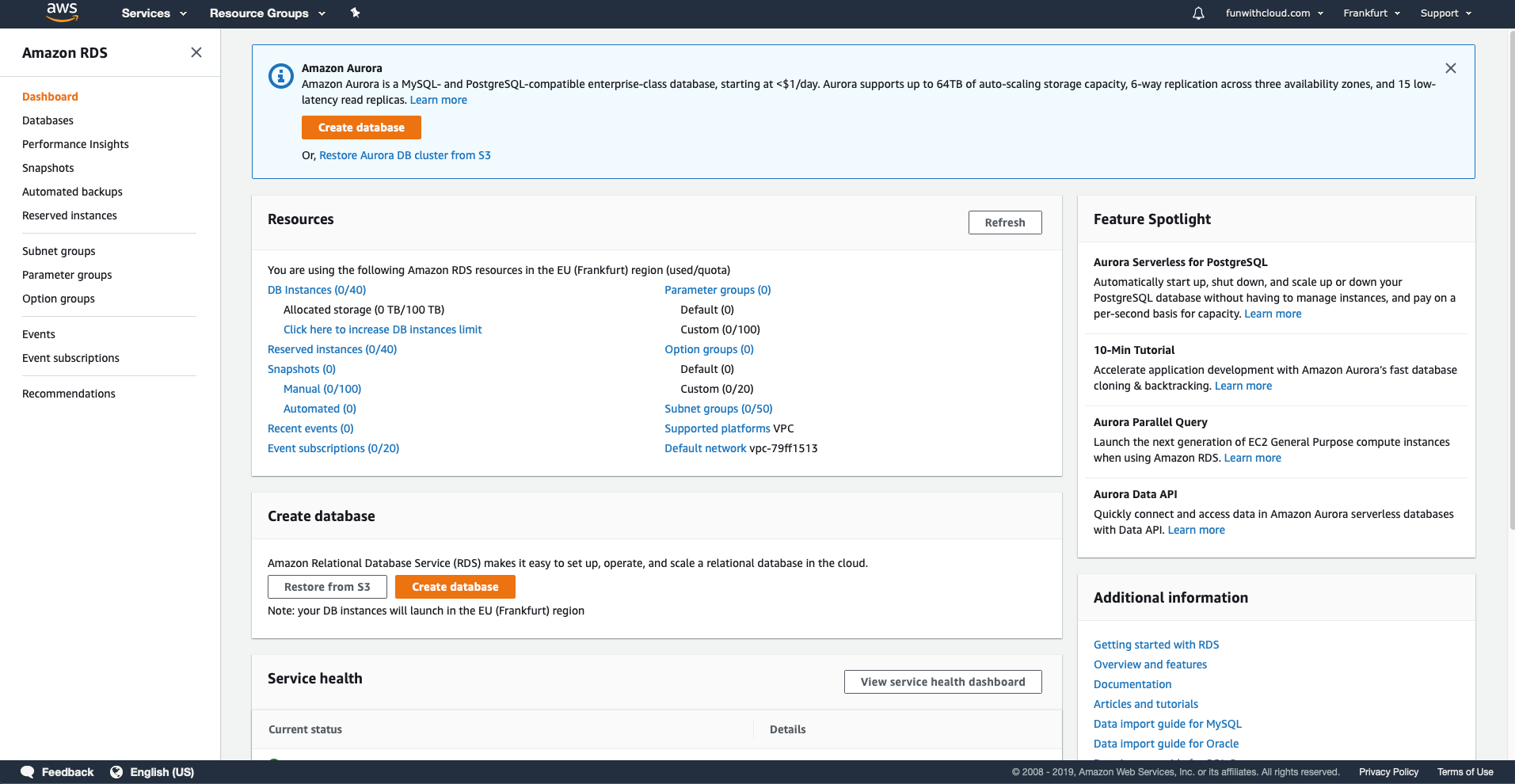The image size is (1515, 784).
Task: Open Privacy Policy in footer
Action: tap(1388, 772)
